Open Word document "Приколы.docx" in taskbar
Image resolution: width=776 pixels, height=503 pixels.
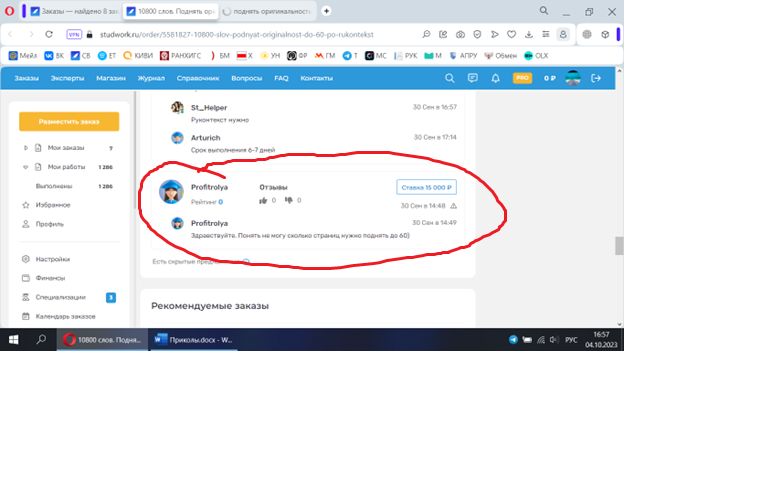194,340
